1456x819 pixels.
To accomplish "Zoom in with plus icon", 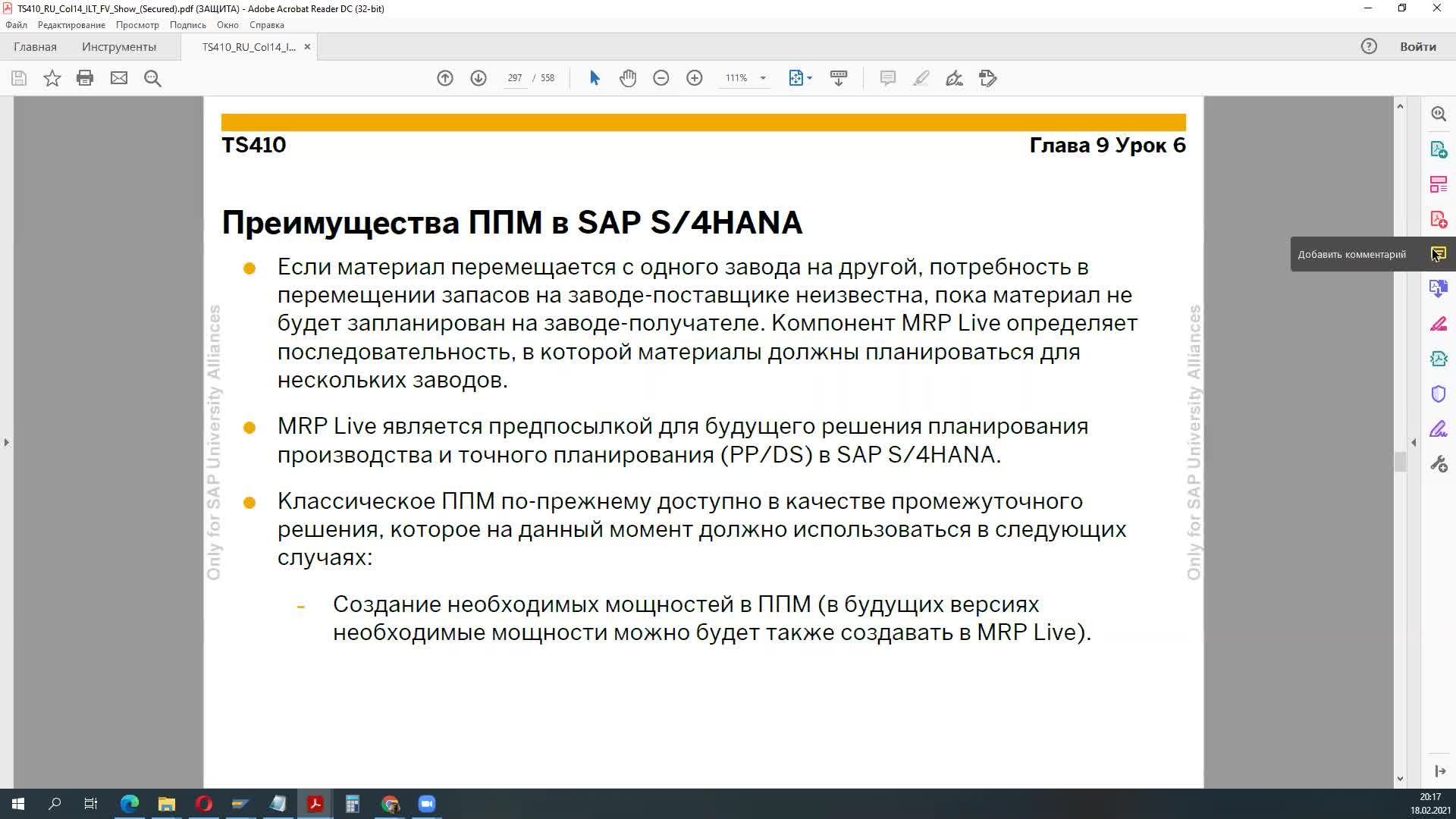I will click(695, 78).
